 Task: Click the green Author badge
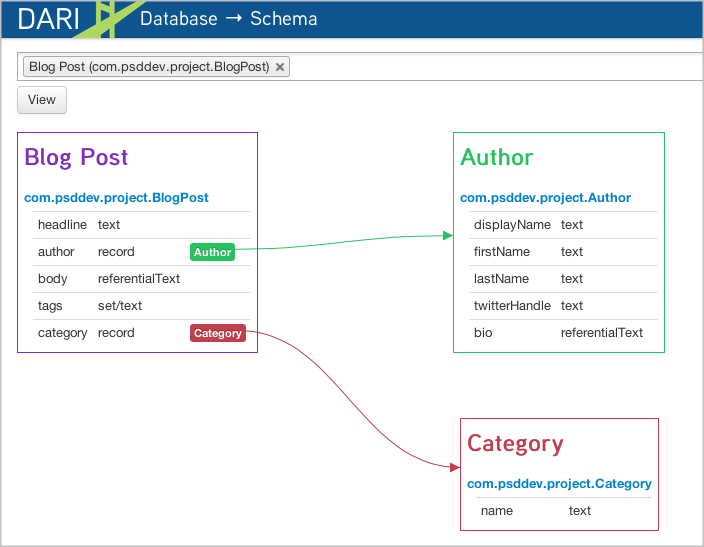212,252
